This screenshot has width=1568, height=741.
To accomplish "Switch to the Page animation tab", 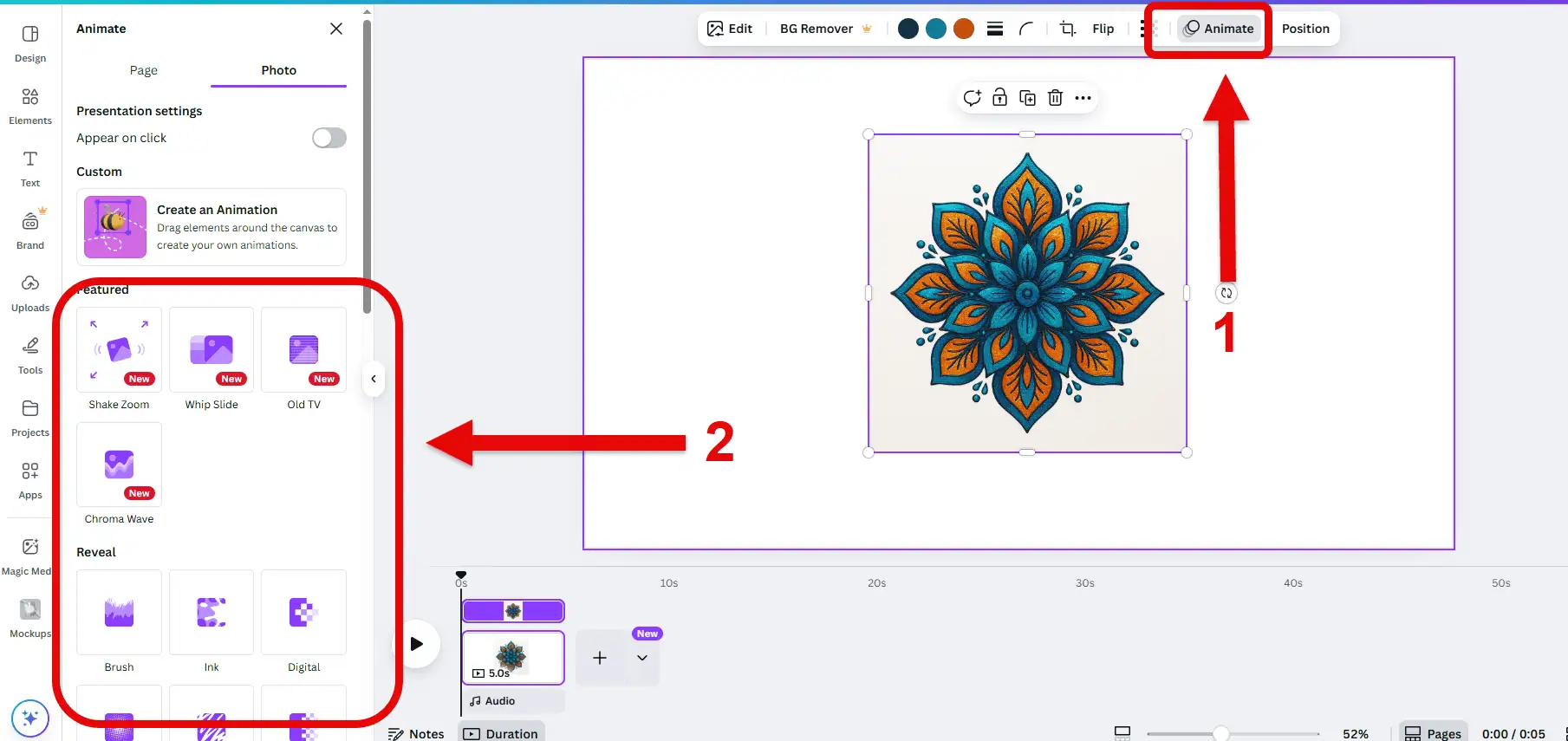I will click(x=144, y=70).
